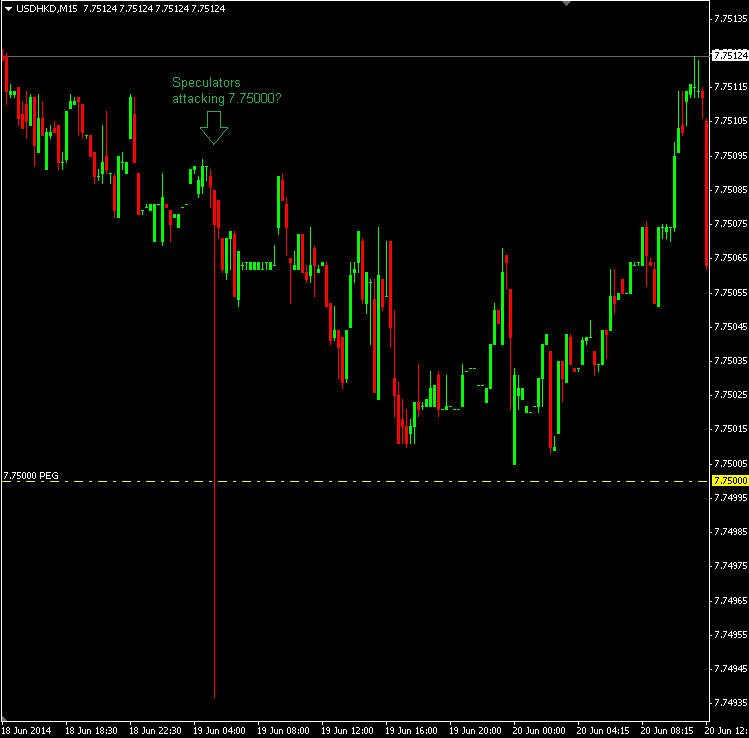Click the 7.75135 price scale label
Image resolution: width=749 pixels, height=738 pixels.
click(x=730, y=19)
